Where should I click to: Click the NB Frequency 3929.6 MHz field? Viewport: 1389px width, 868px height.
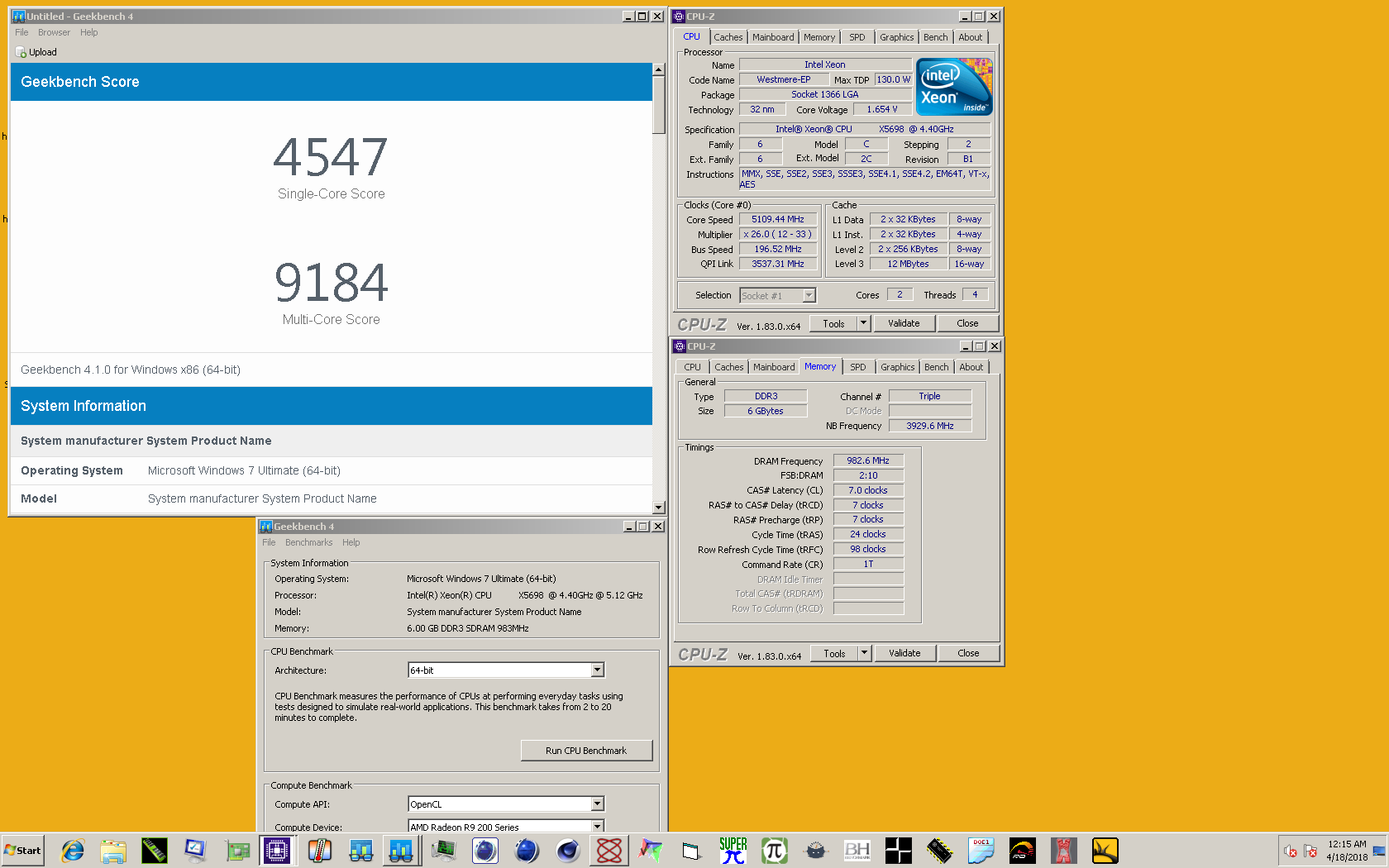tap(930, 426)
